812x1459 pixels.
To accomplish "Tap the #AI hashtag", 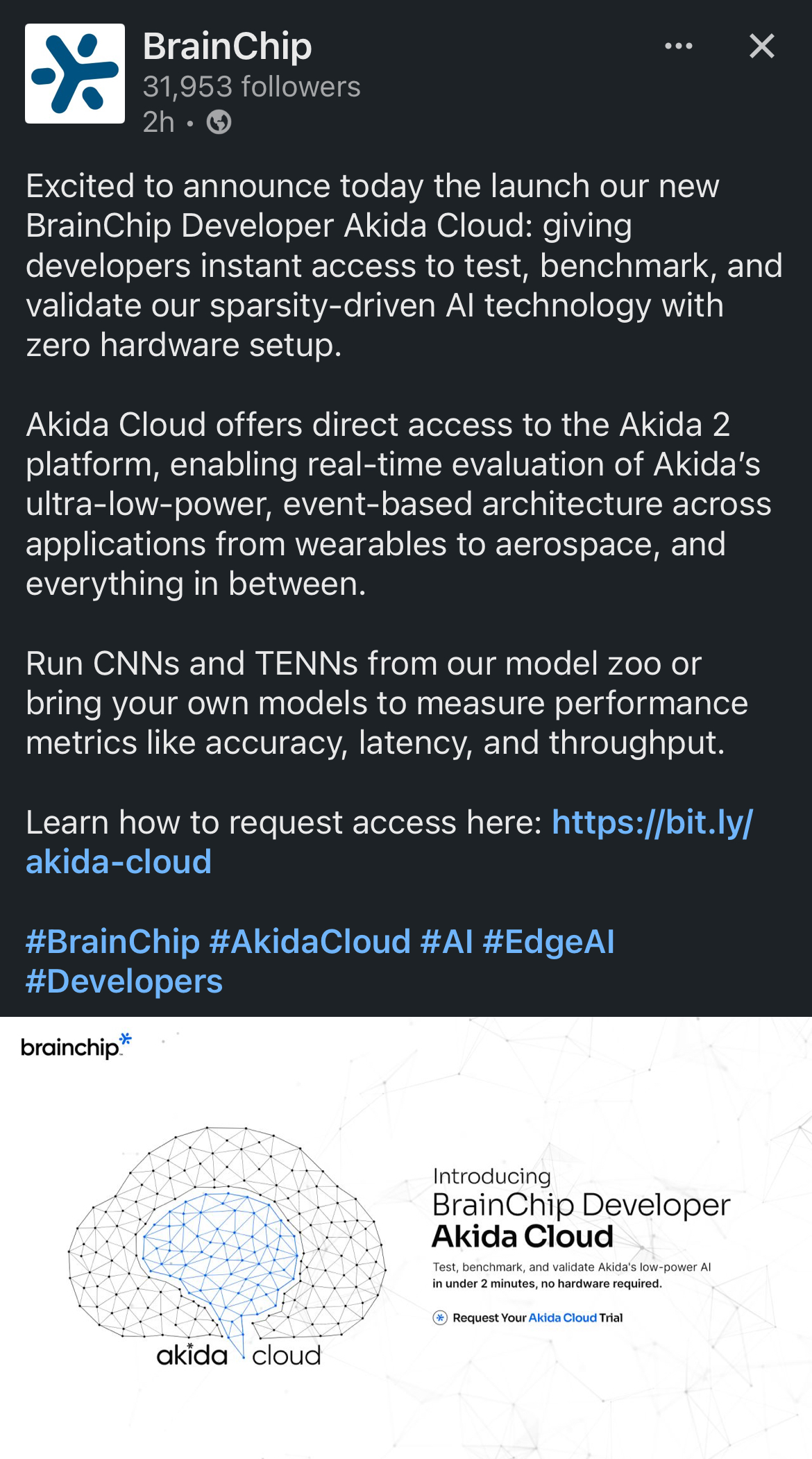I will coord(446,942).
